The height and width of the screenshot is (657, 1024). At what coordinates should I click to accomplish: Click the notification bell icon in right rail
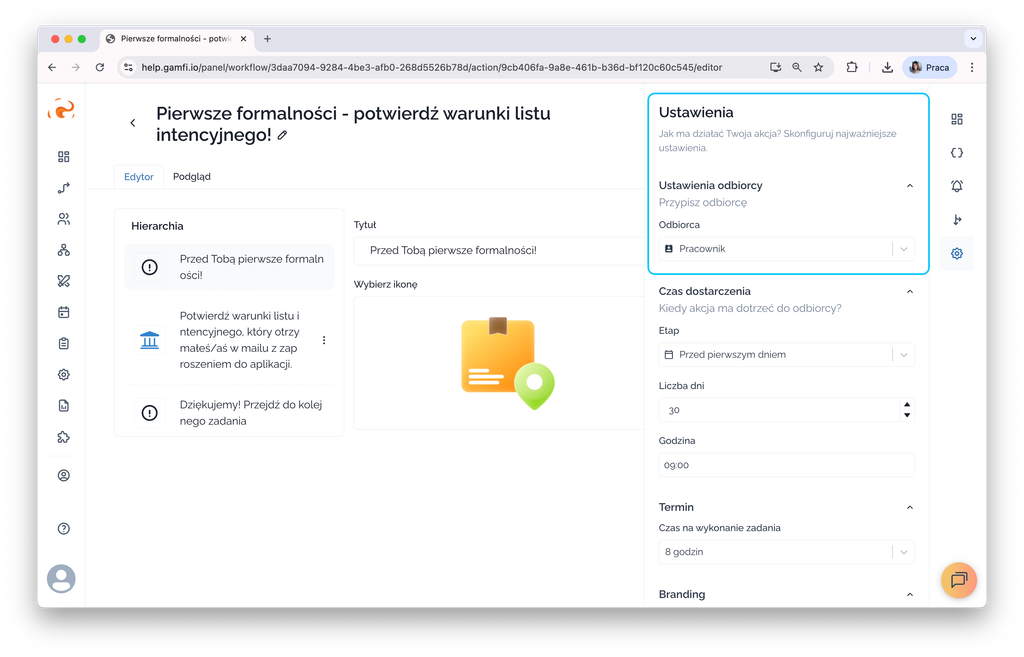(957, 186)
